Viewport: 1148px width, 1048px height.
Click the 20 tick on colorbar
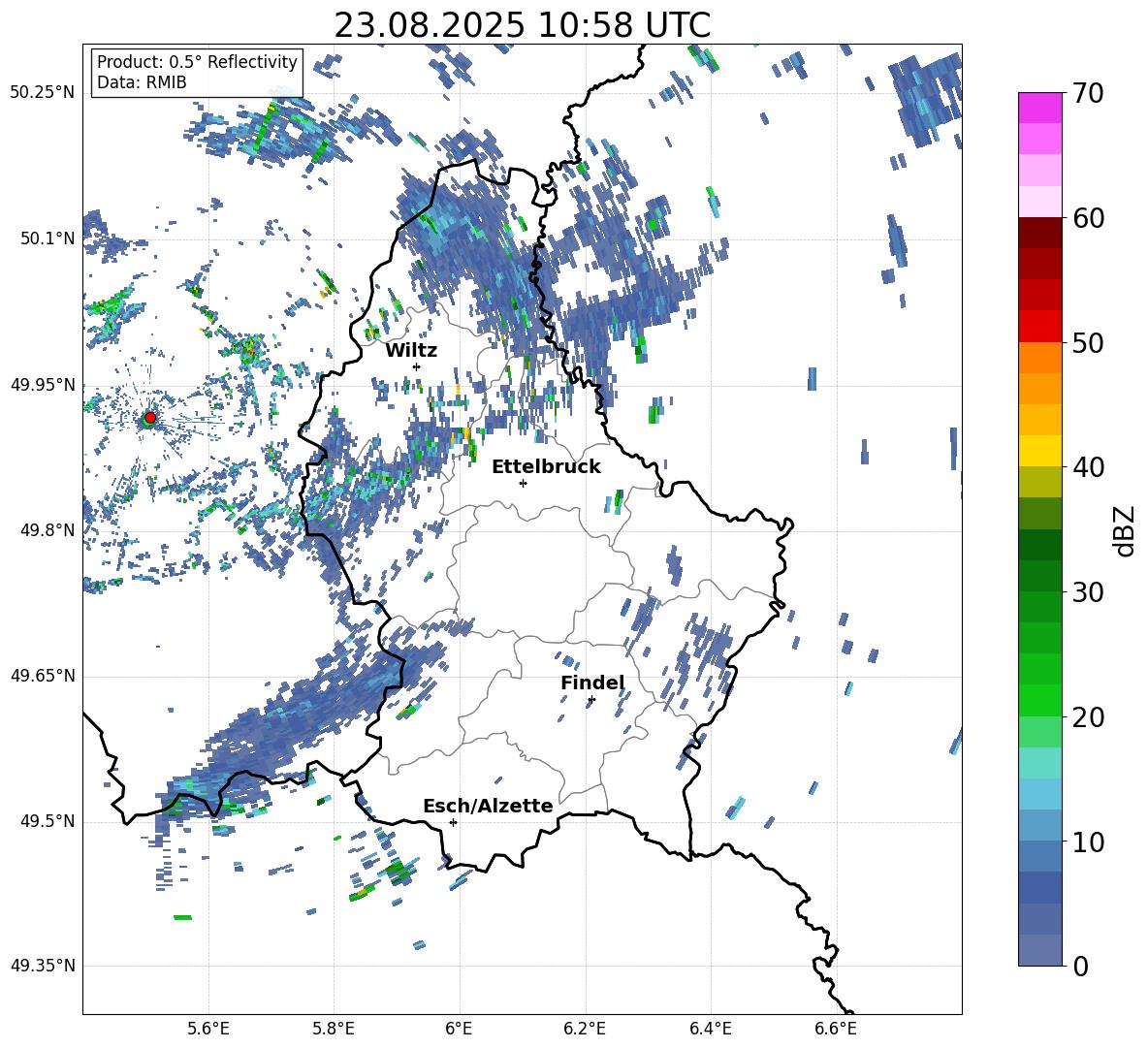click(1087, 716)
